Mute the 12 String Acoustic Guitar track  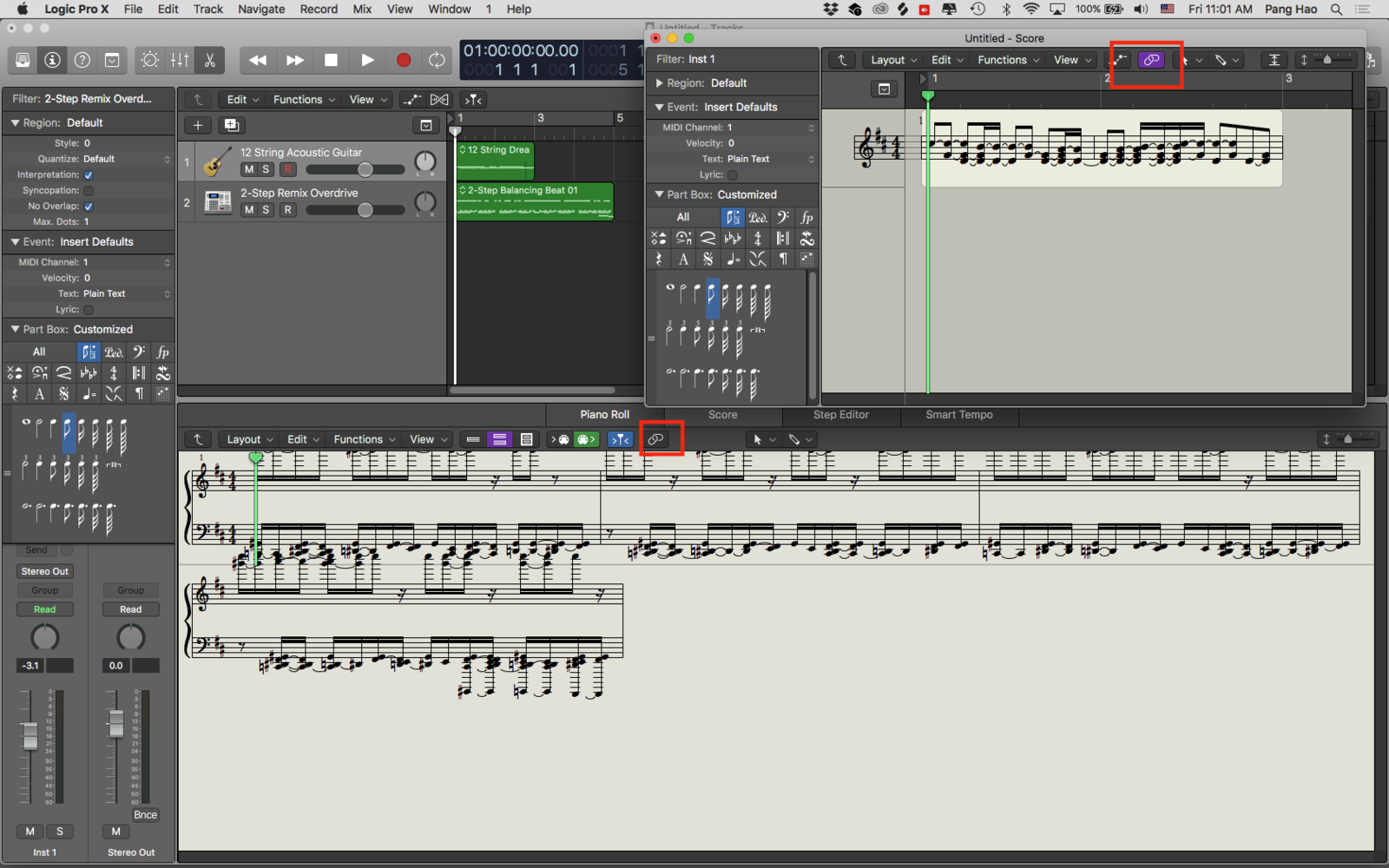coord(249,169)
